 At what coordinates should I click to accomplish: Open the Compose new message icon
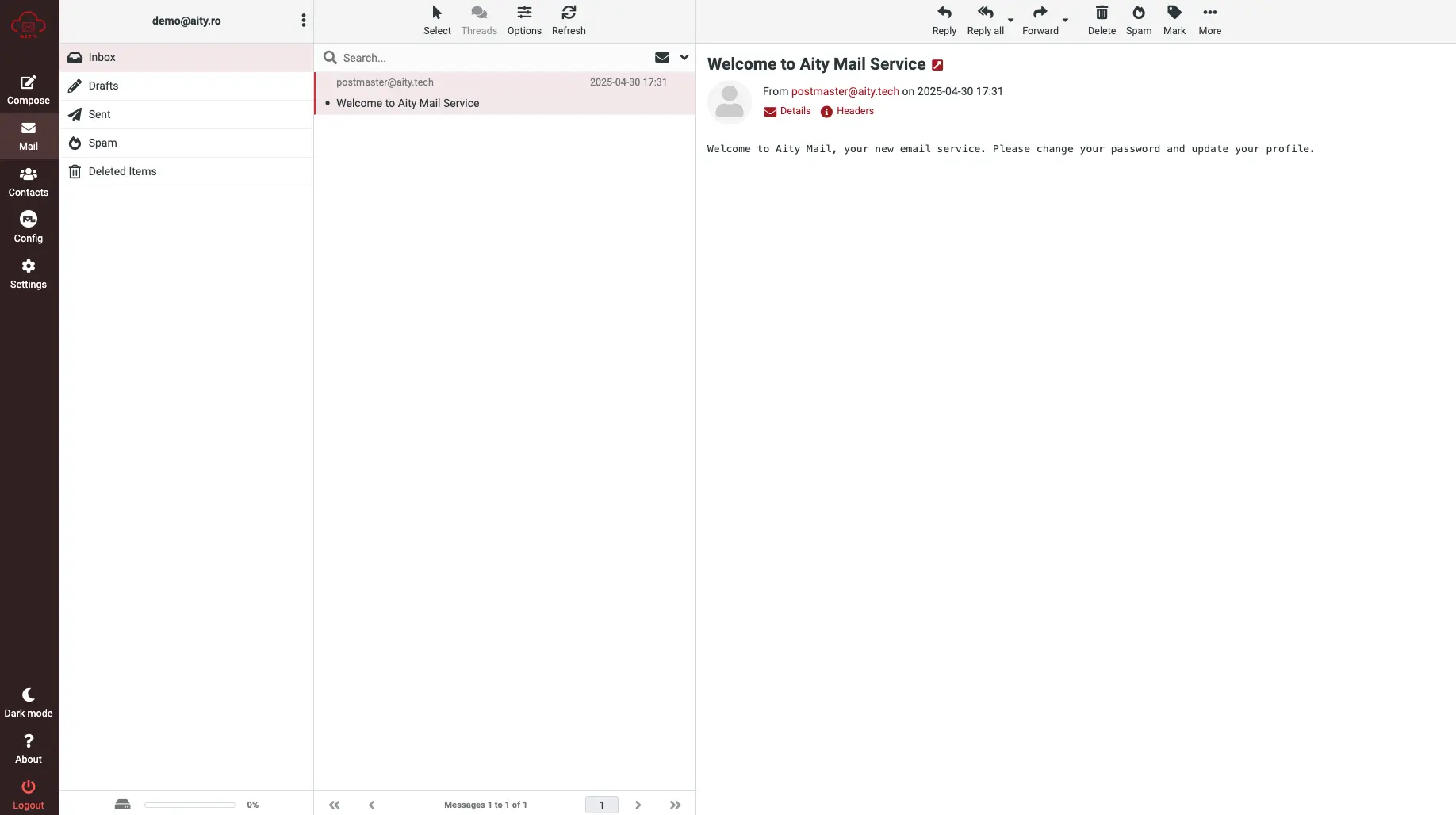pyautogui.click(x=29, y=90)
